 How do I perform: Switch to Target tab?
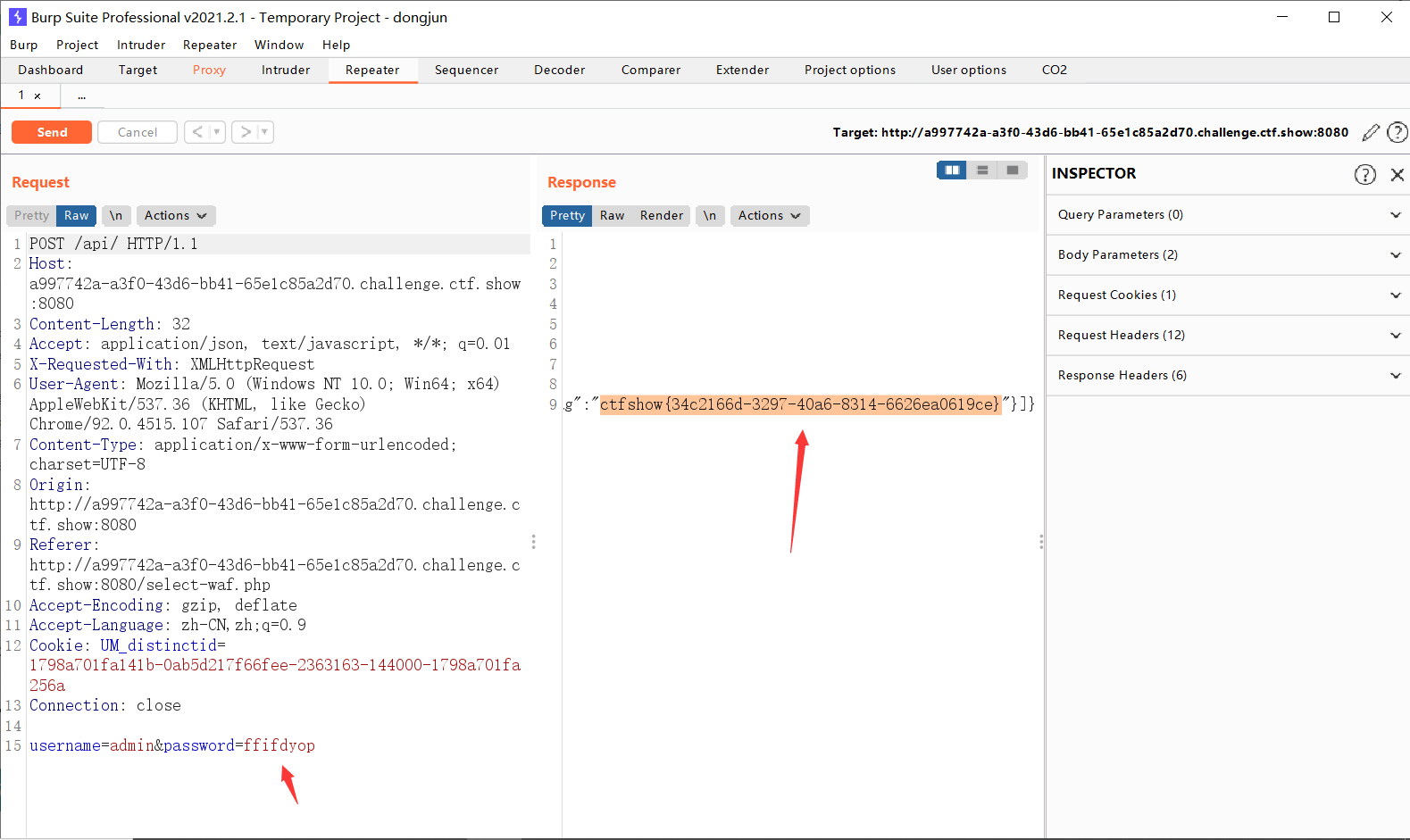click(138, 70)
